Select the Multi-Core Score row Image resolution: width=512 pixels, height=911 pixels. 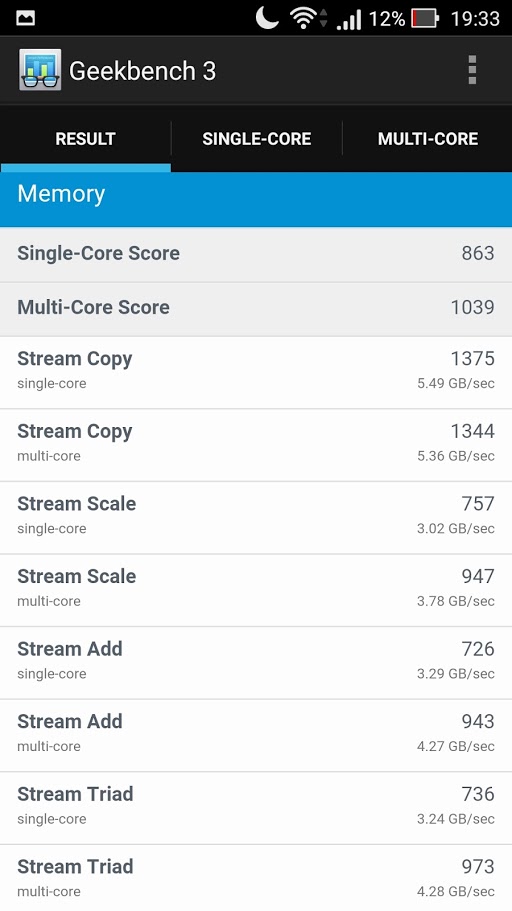click(x=256, y=309)
